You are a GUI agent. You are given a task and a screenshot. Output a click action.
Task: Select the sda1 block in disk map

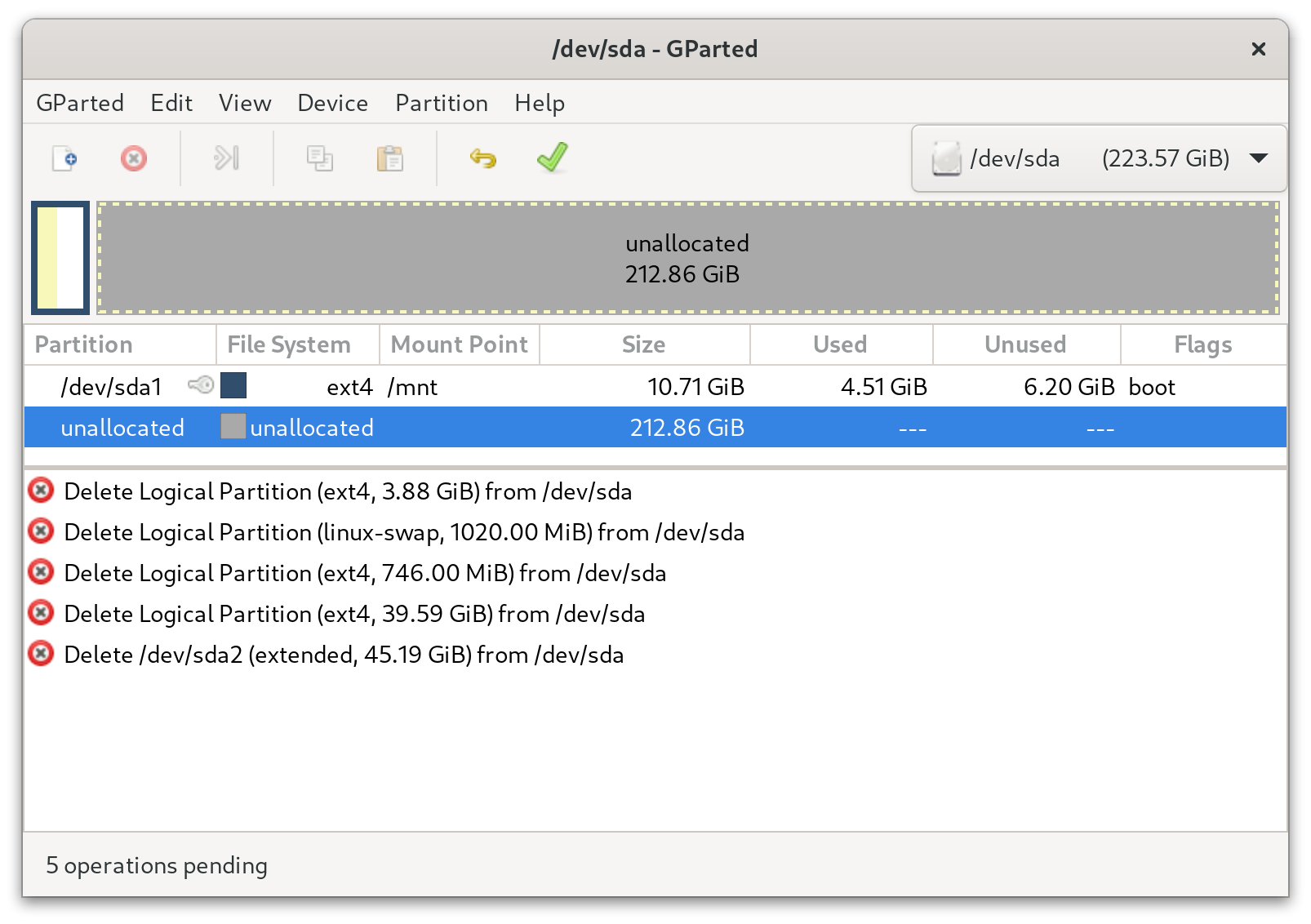click(x=60, y=258)
